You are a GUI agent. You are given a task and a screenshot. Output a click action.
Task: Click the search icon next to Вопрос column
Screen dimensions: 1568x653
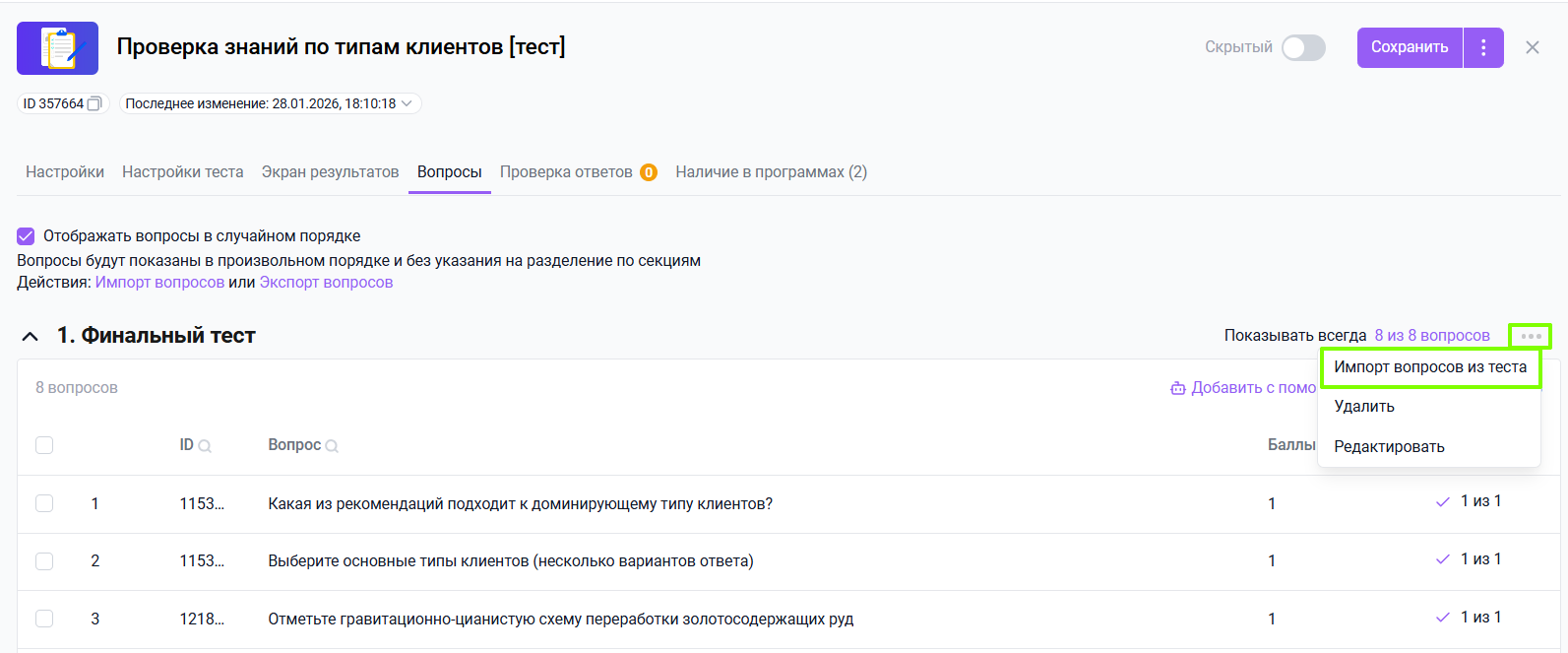tap(332, 446)
